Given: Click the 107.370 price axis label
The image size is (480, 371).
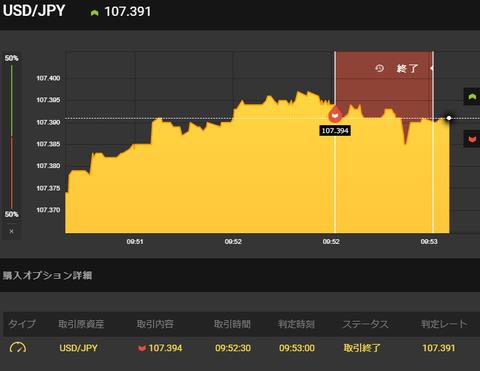Looking at the screenshot, I should (x=48, y=210).
